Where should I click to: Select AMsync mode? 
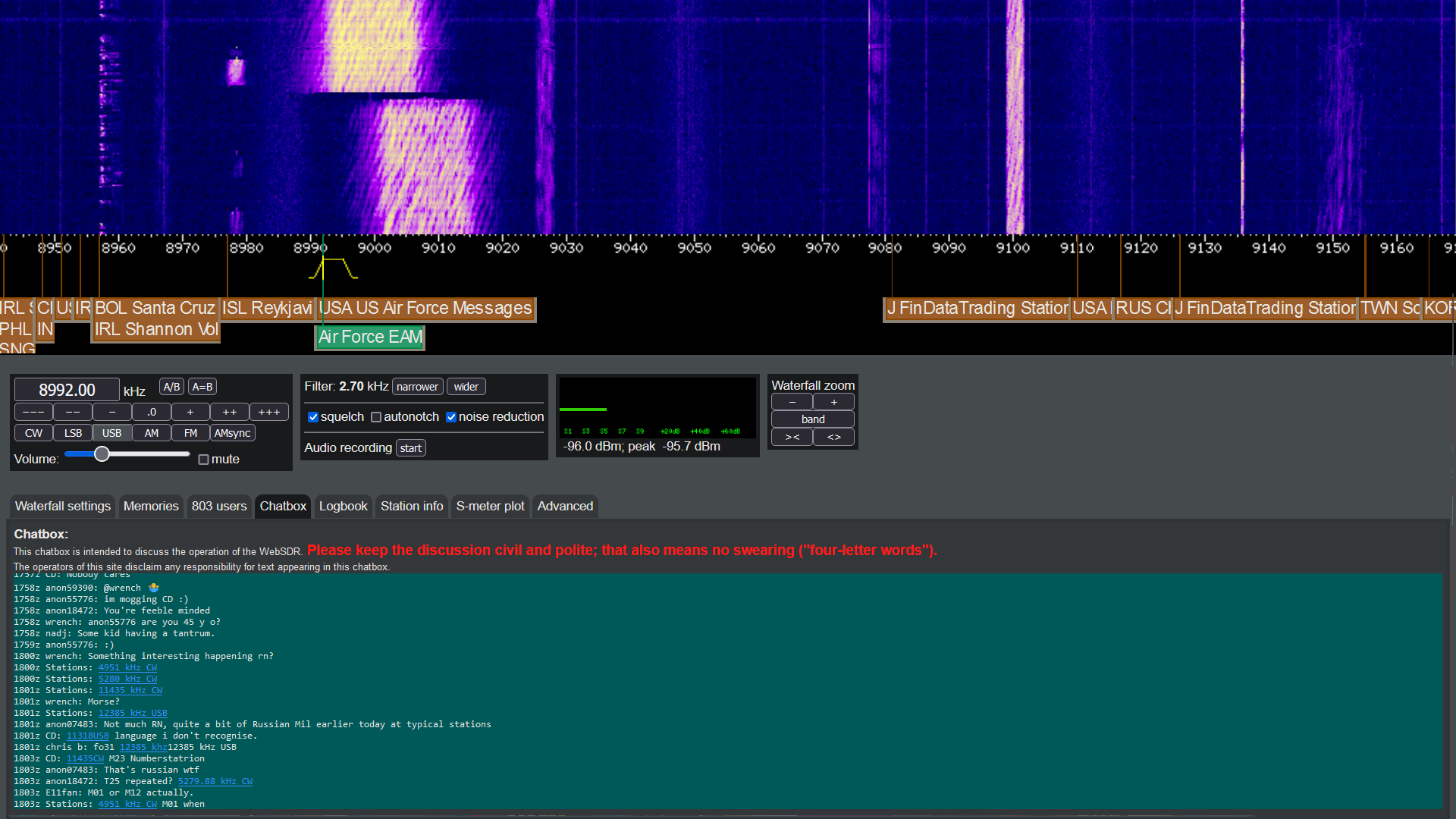click(232, 433)
